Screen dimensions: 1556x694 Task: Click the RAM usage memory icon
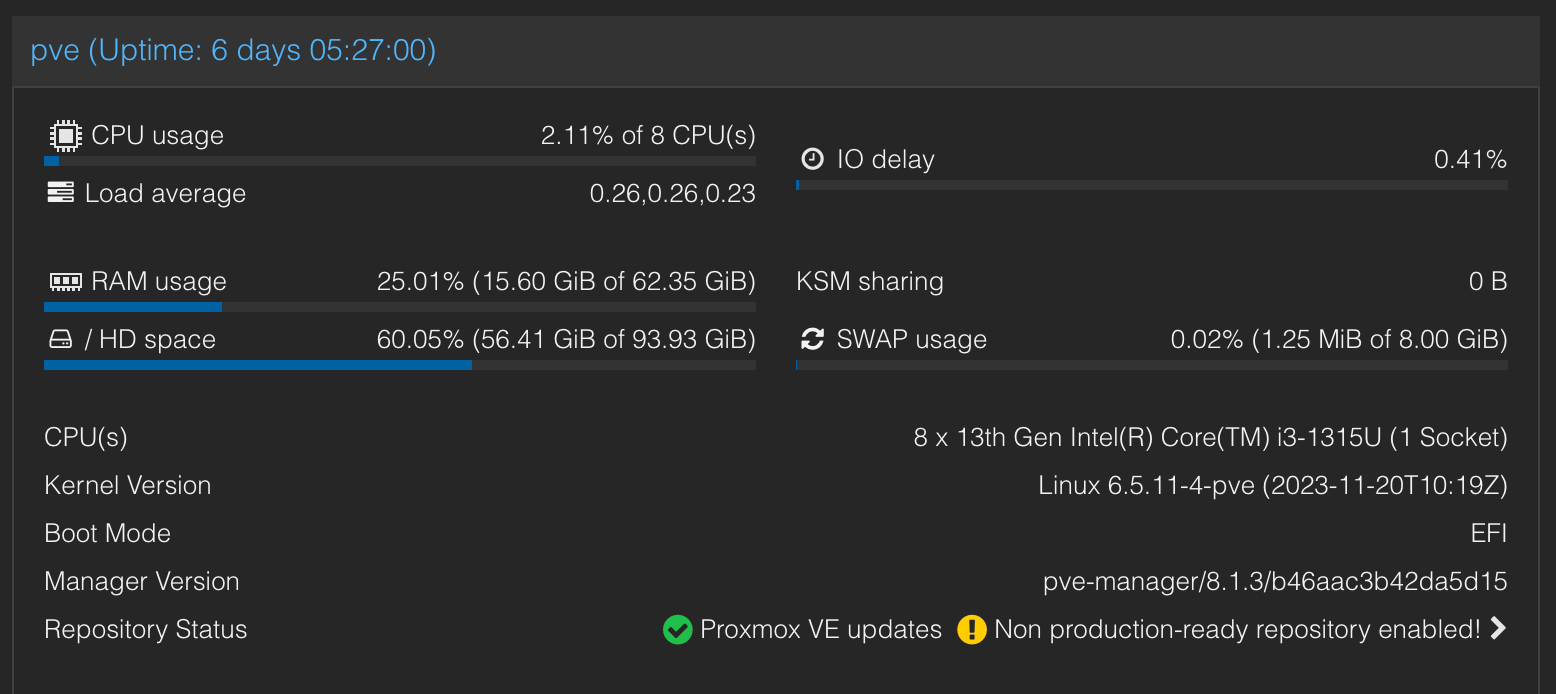(x=65, y=281)
